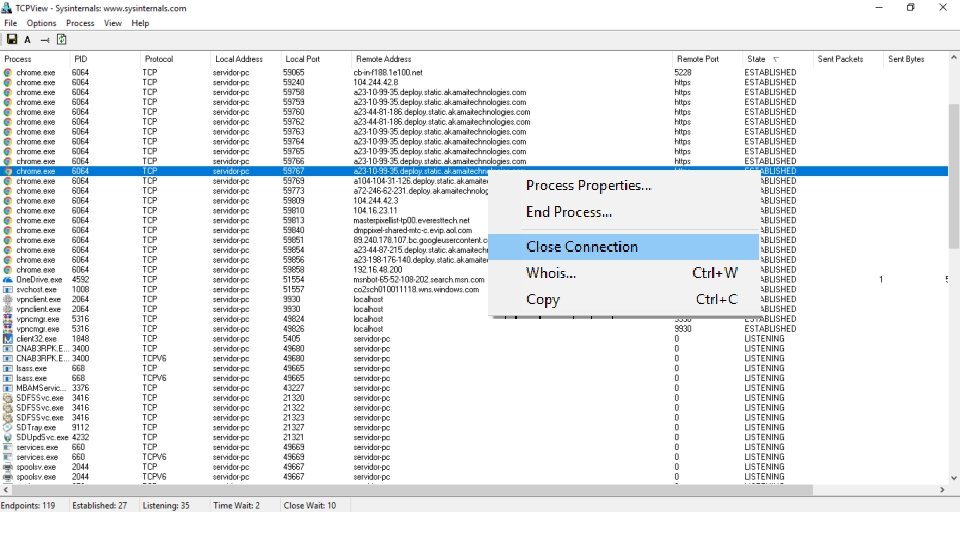960x540 pixels.
Task: Click the SDUpdSvc.exe process icon
Action: [7, 437]
